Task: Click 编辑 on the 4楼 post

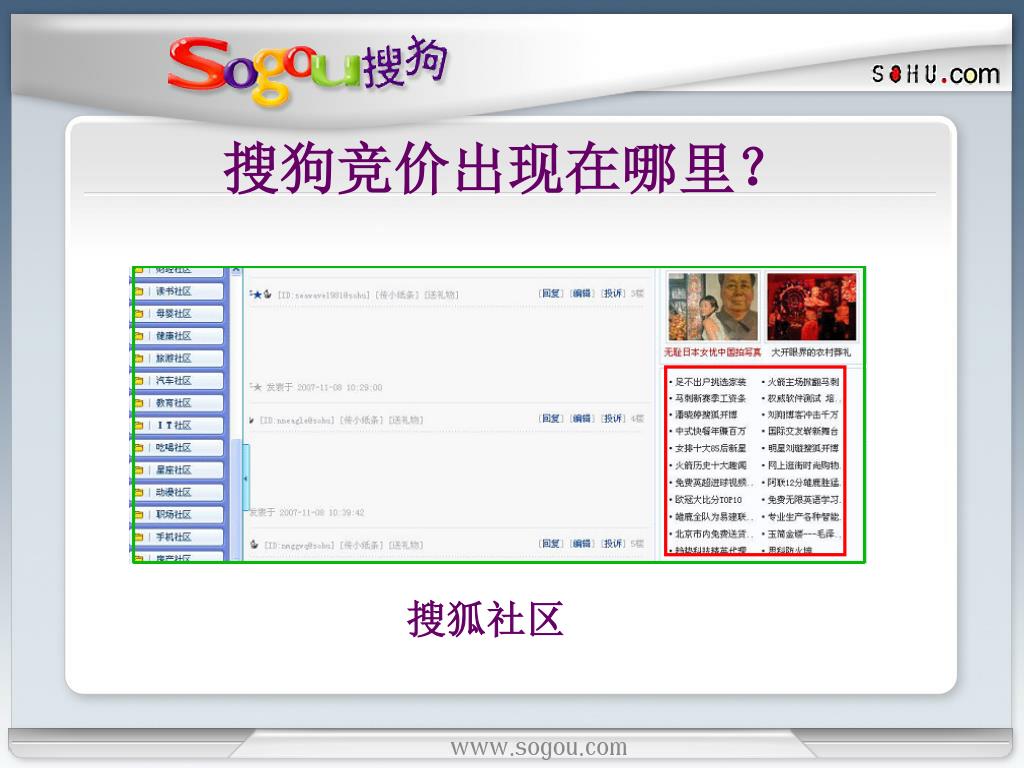Action: pyautogui.click(x=581, y=418)
